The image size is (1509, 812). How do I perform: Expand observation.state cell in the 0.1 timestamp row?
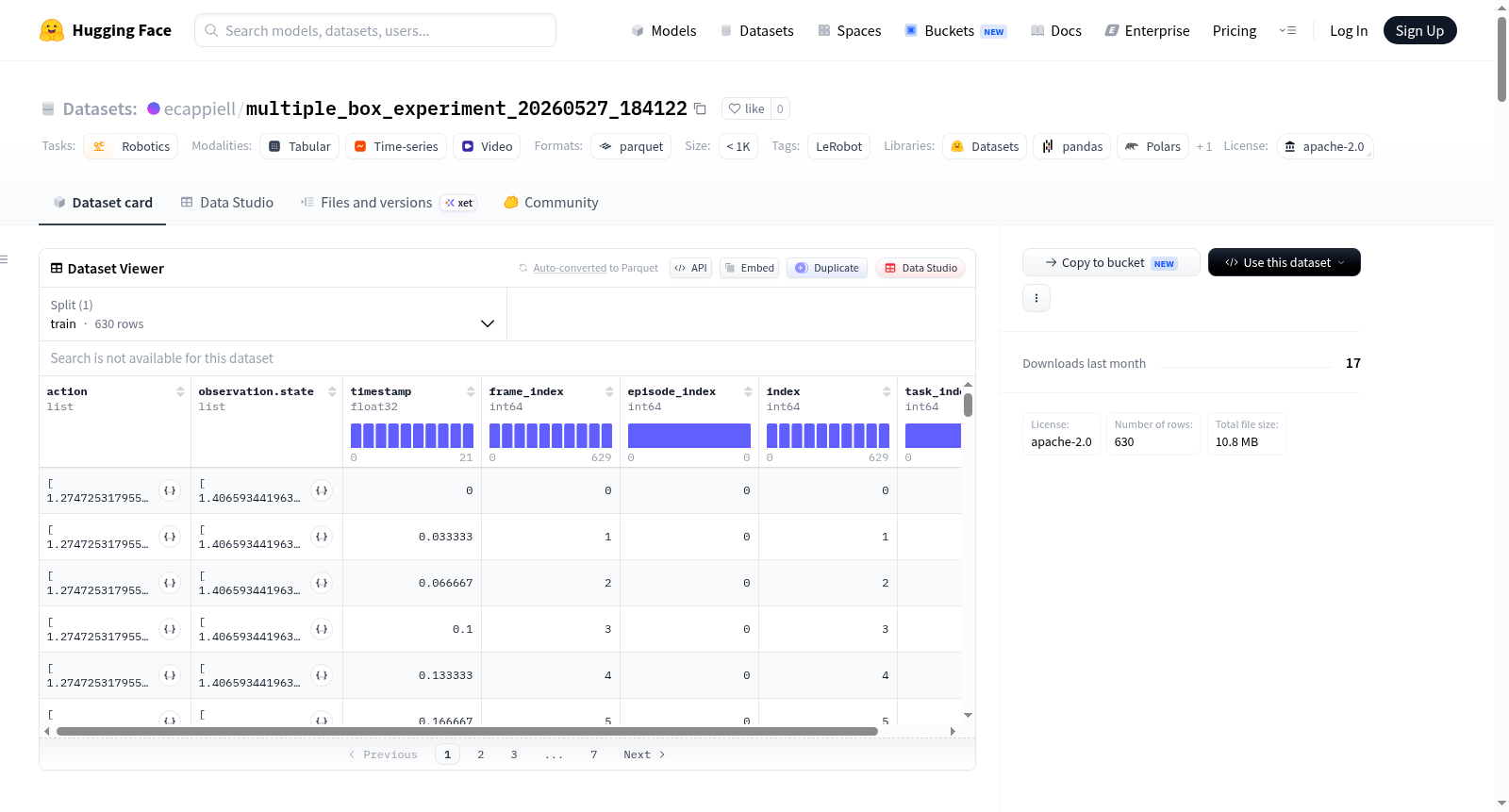click(x=322, y=629)
